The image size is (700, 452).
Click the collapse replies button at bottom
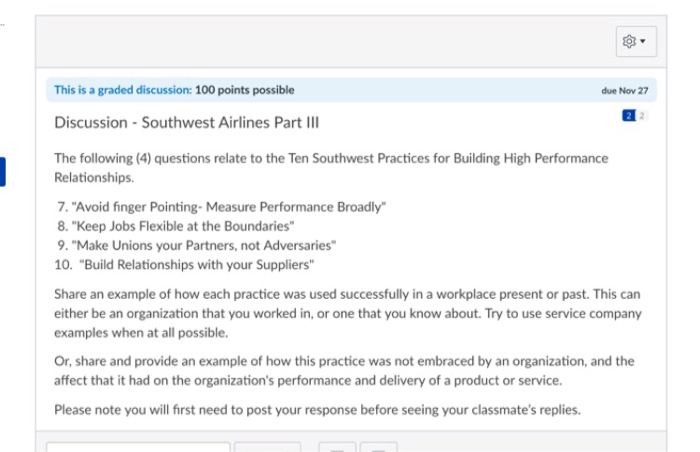pyautogui.click(x=338, y=447)
